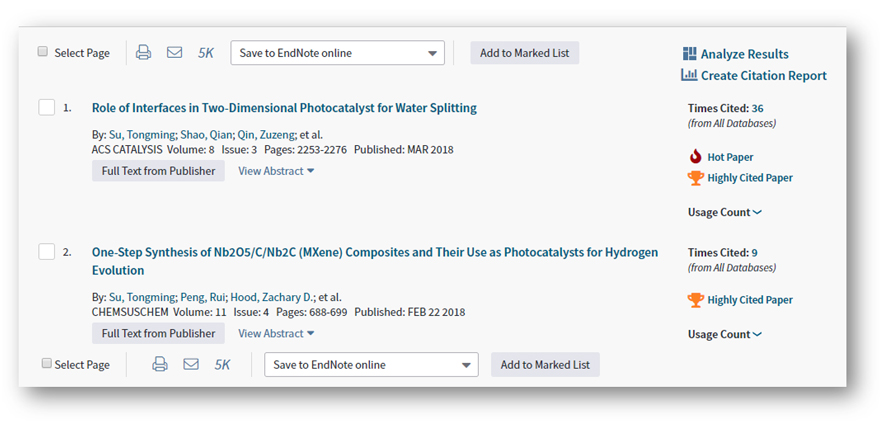Tick the checkbox for result 1

pyautogui.click(x=47, y=108)
